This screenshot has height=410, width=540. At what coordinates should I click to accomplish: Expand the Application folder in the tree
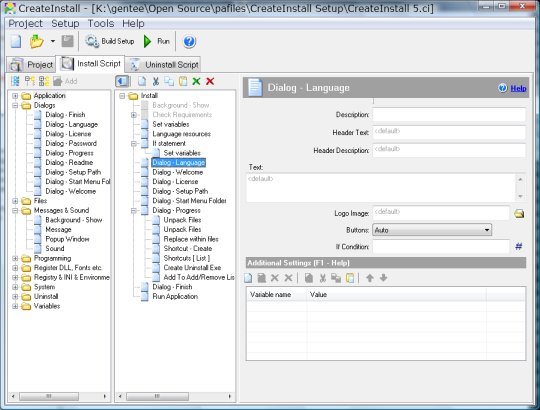pos(15,96)
